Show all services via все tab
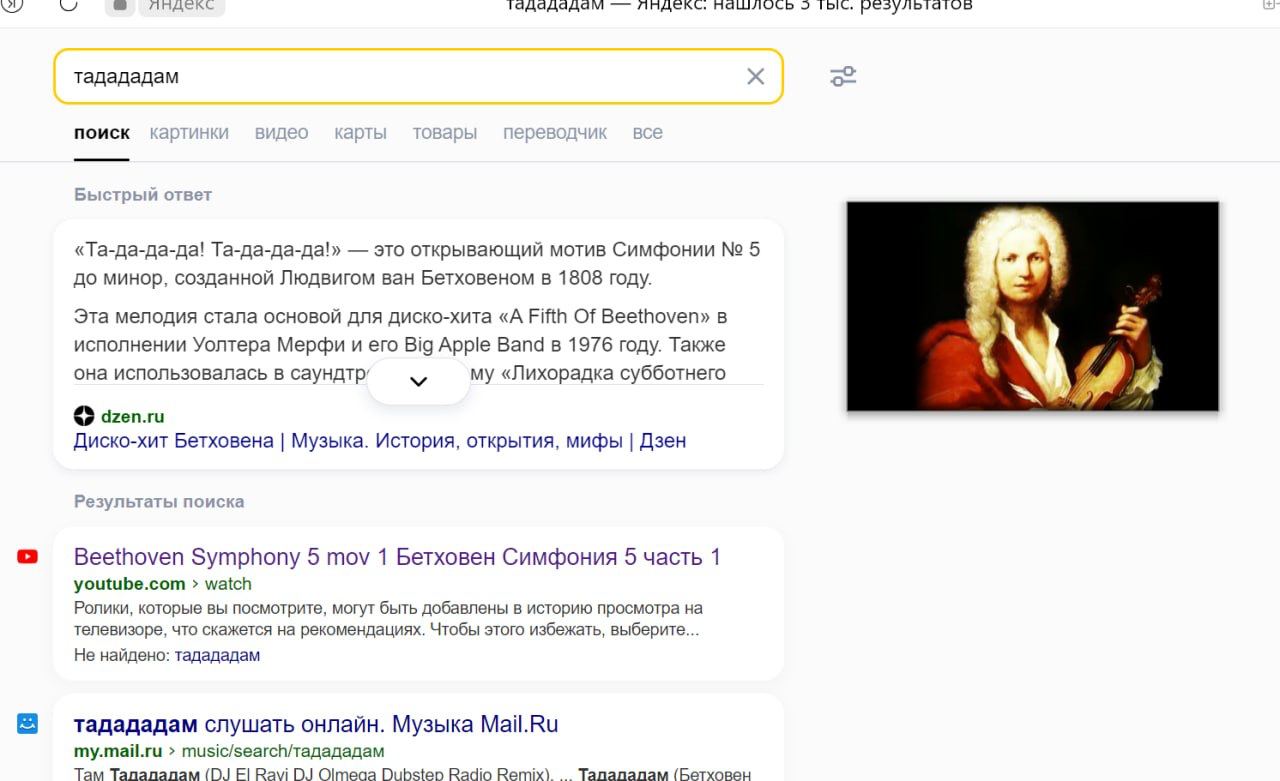This screenshot has width=1280, height=781. 647,133
